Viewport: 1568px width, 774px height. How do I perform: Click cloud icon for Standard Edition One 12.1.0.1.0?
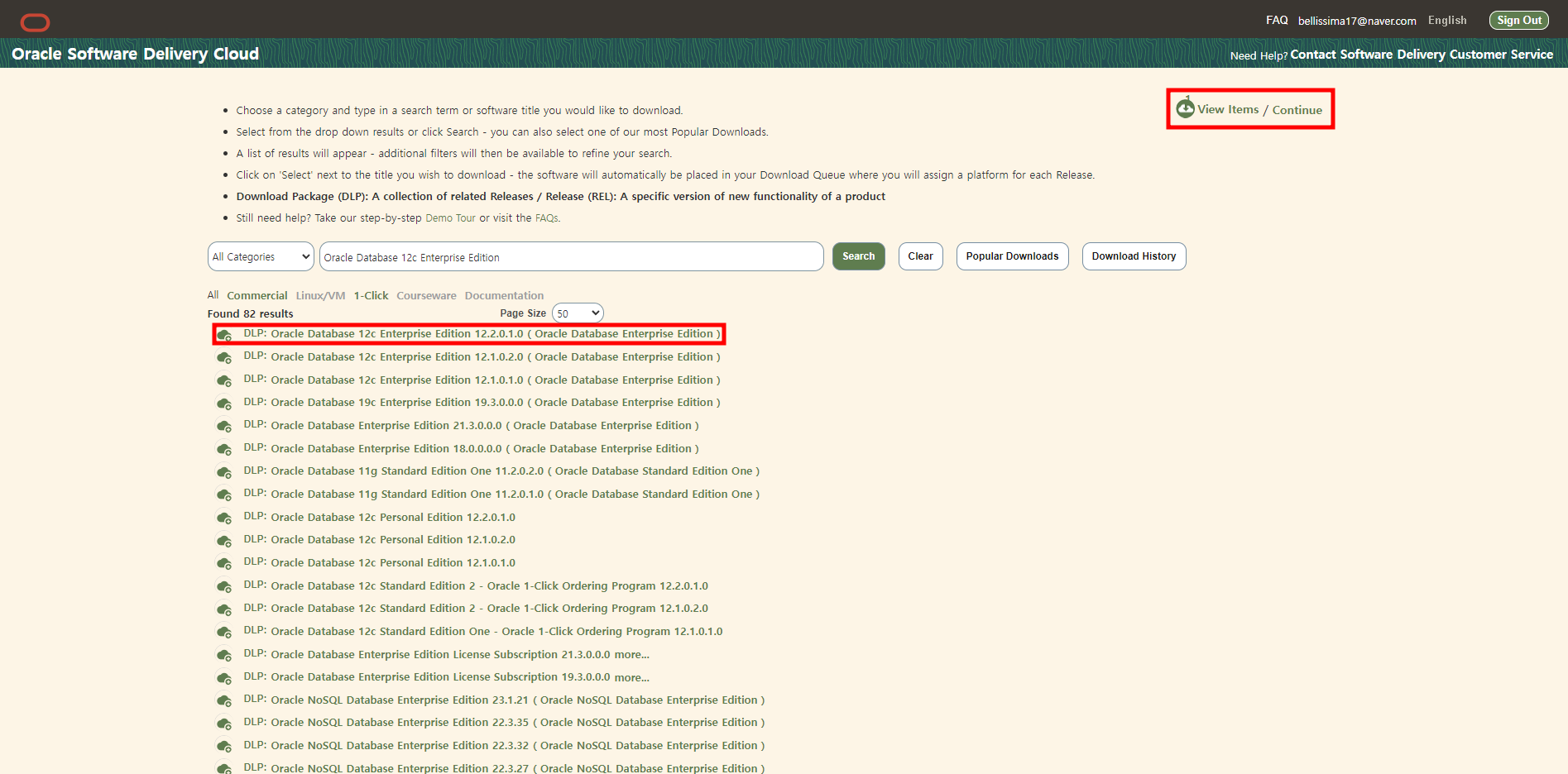[x=223, y=633]
